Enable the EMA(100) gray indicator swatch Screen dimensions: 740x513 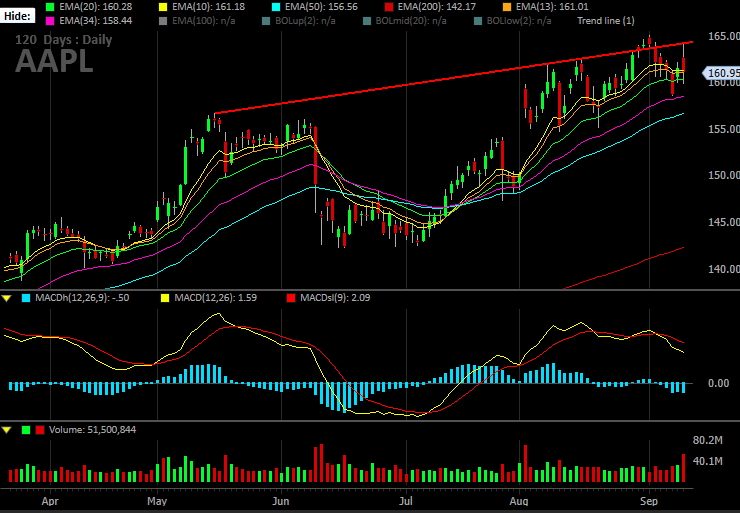(x=163, y=21)
